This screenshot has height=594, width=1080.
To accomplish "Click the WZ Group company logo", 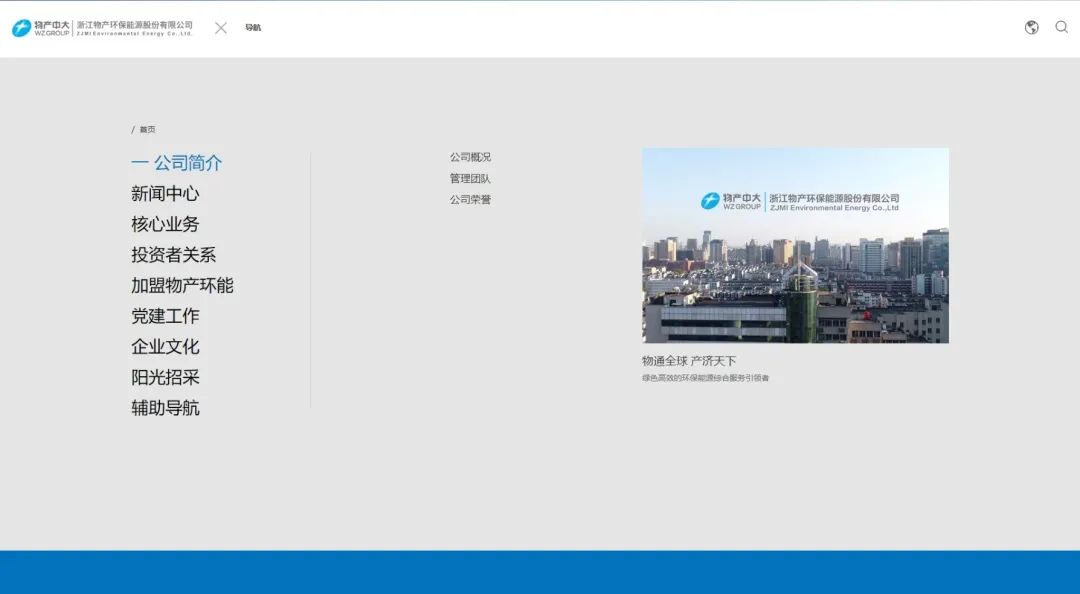I will point(102,28).
